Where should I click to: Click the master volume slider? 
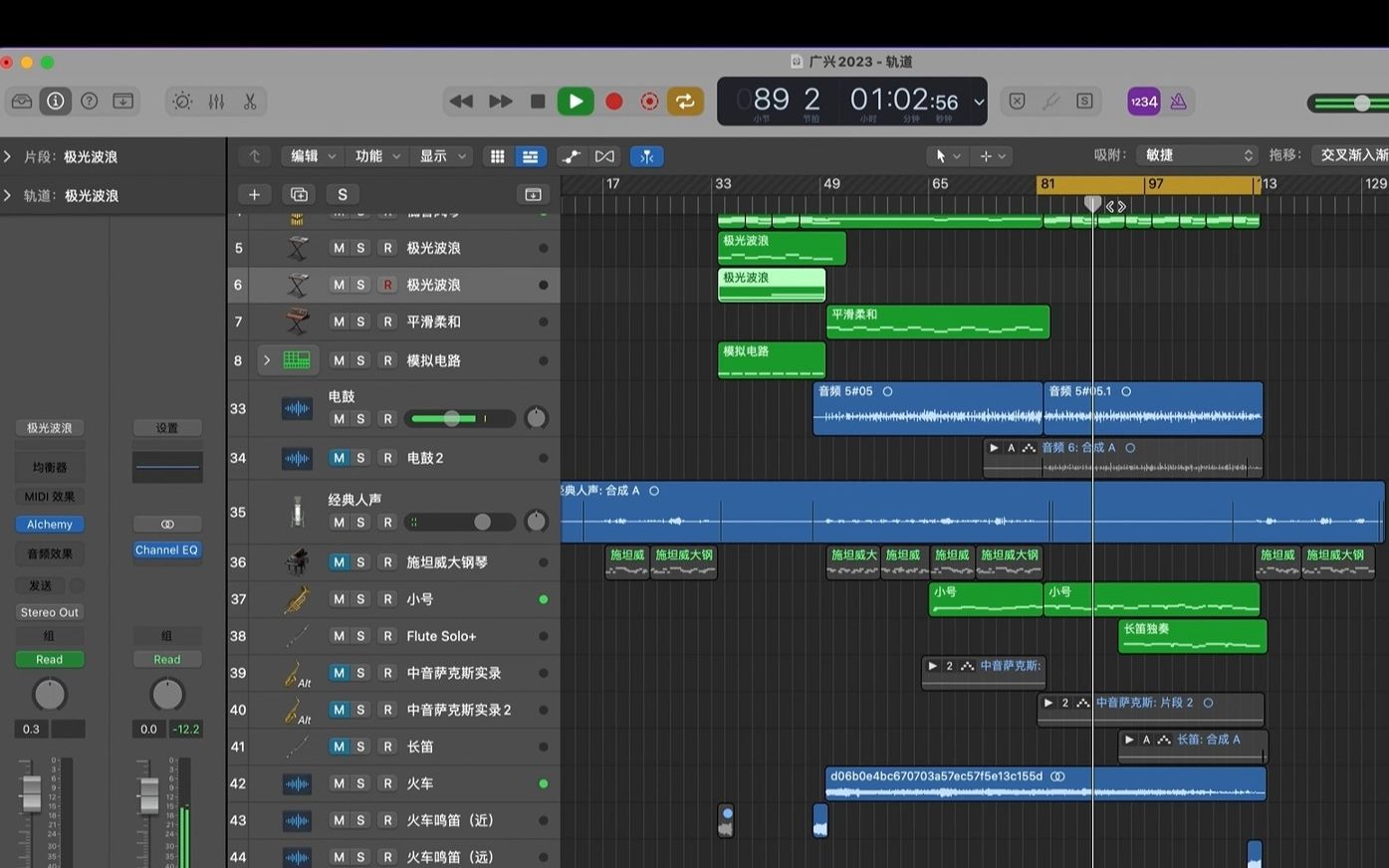(1347, 103)
